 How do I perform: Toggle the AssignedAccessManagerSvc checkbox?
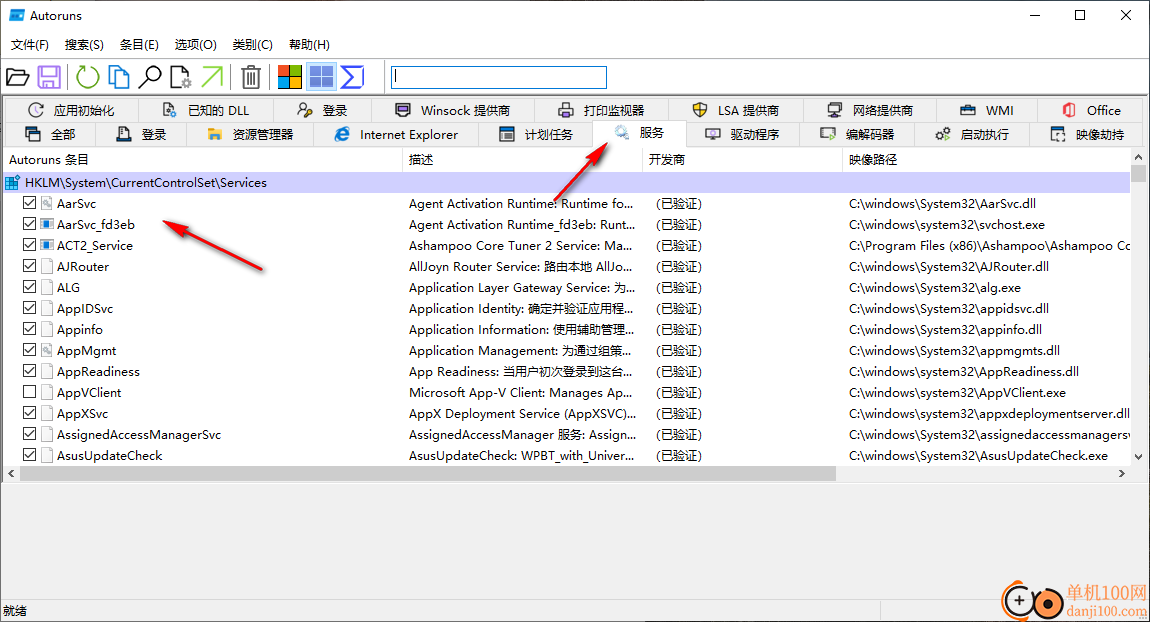tap(29, 434)
